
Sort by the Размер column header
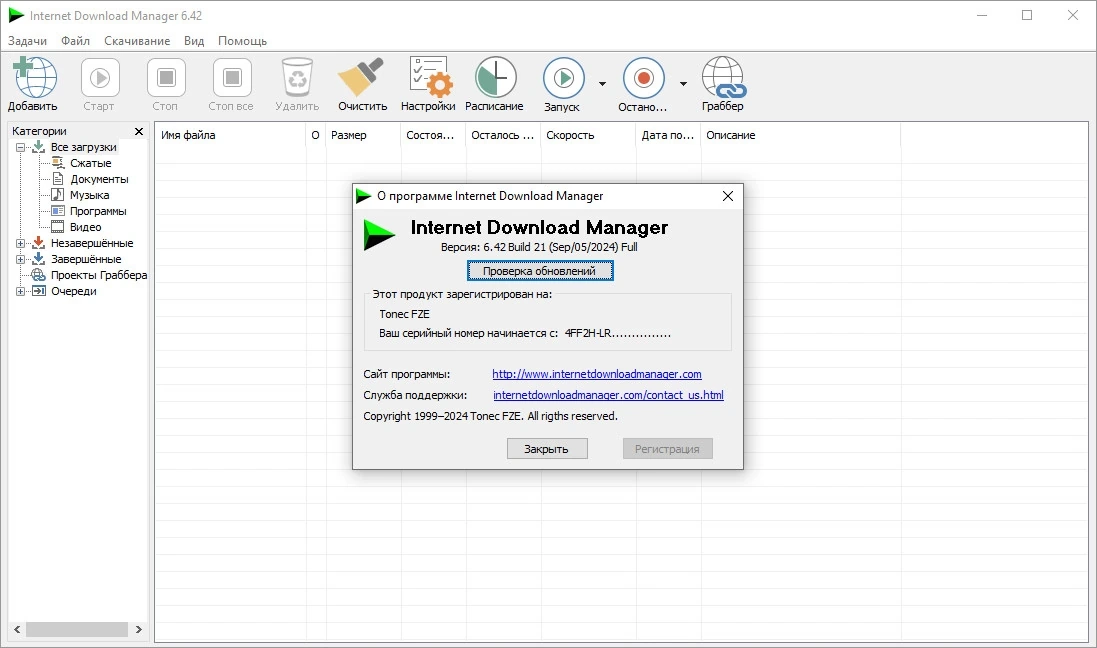tap(363, 135)
